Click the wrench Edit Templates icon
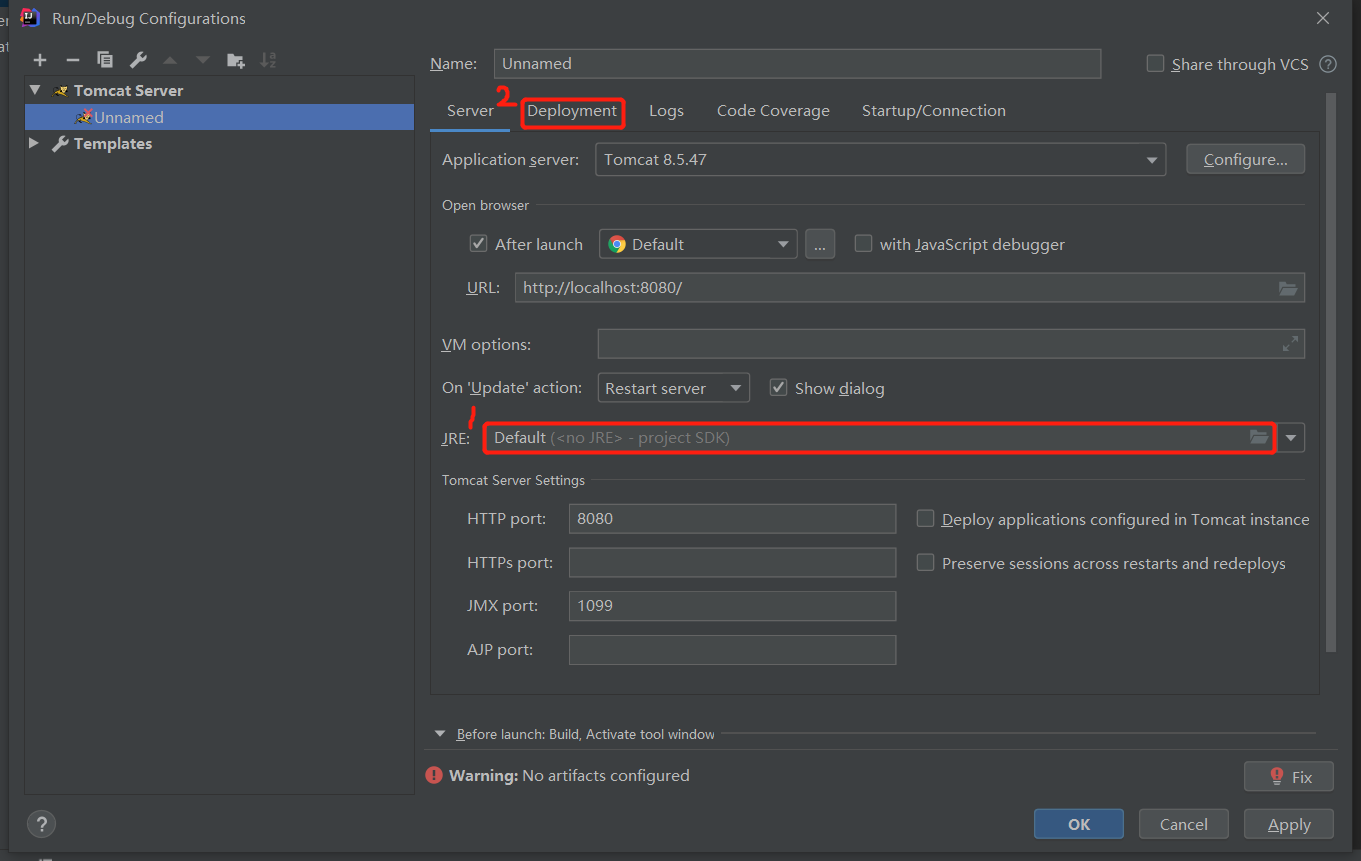This screenshot has width=1361, height=861. coord(138,60)
